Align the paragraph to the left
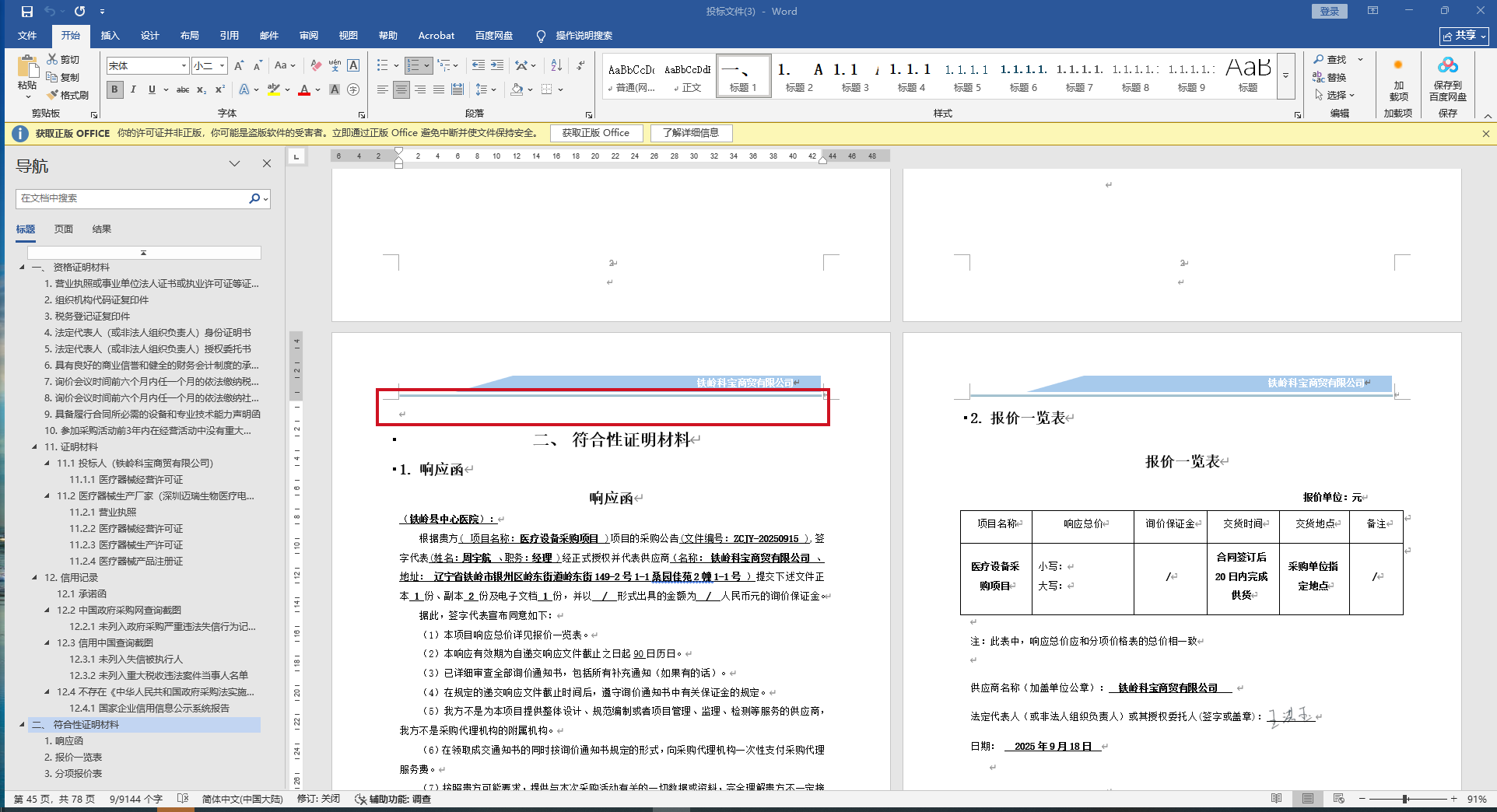1497x812 pixels. click(x=382, y=89)
